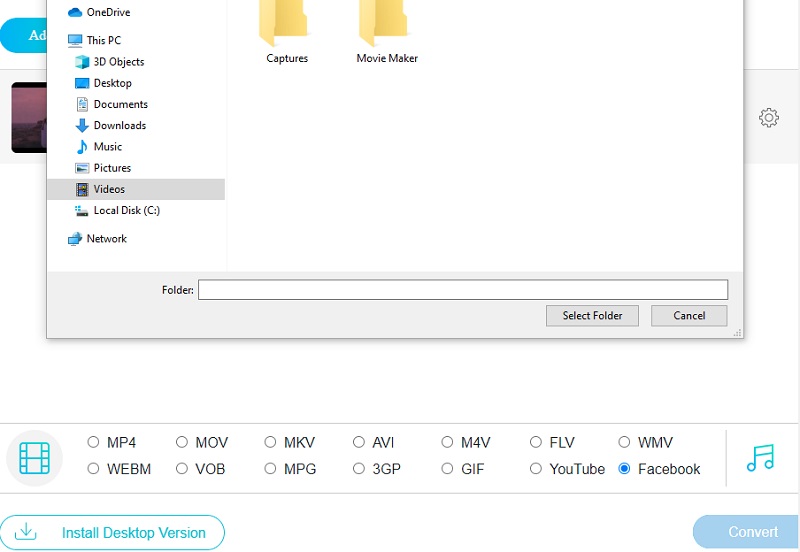Switch to the audio format music icon
Viewport: 800px width, 552px height.
760,458
